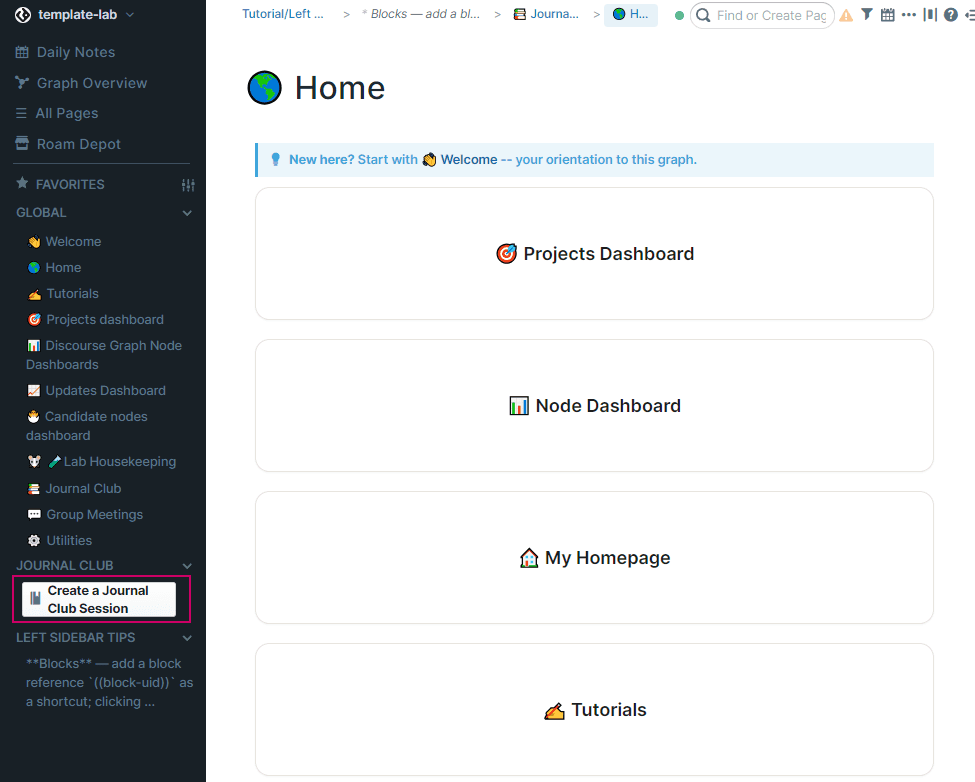Open the Home shortcut in sidebar

(54, 267)
